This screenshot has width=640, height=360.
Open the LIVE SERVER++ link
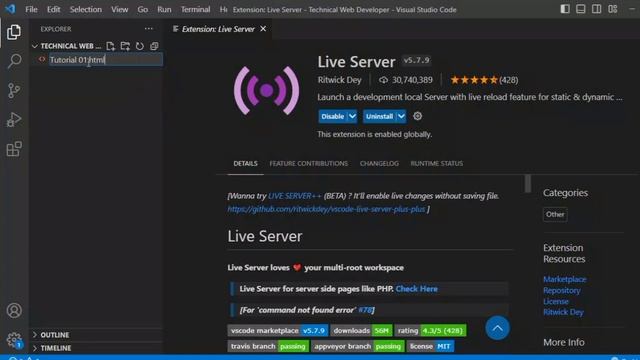[x=295, y=196]
